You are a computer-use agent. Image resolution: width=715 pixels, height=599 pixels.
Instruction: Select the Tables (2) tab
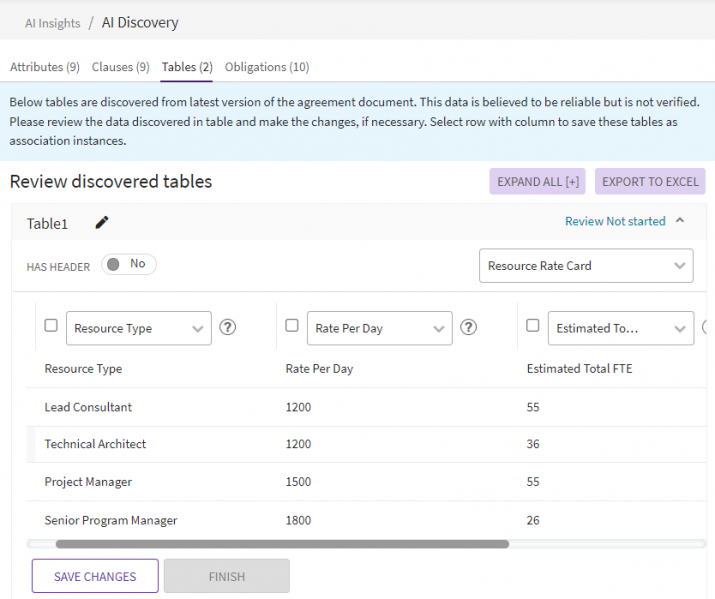(x=187, y=67)
